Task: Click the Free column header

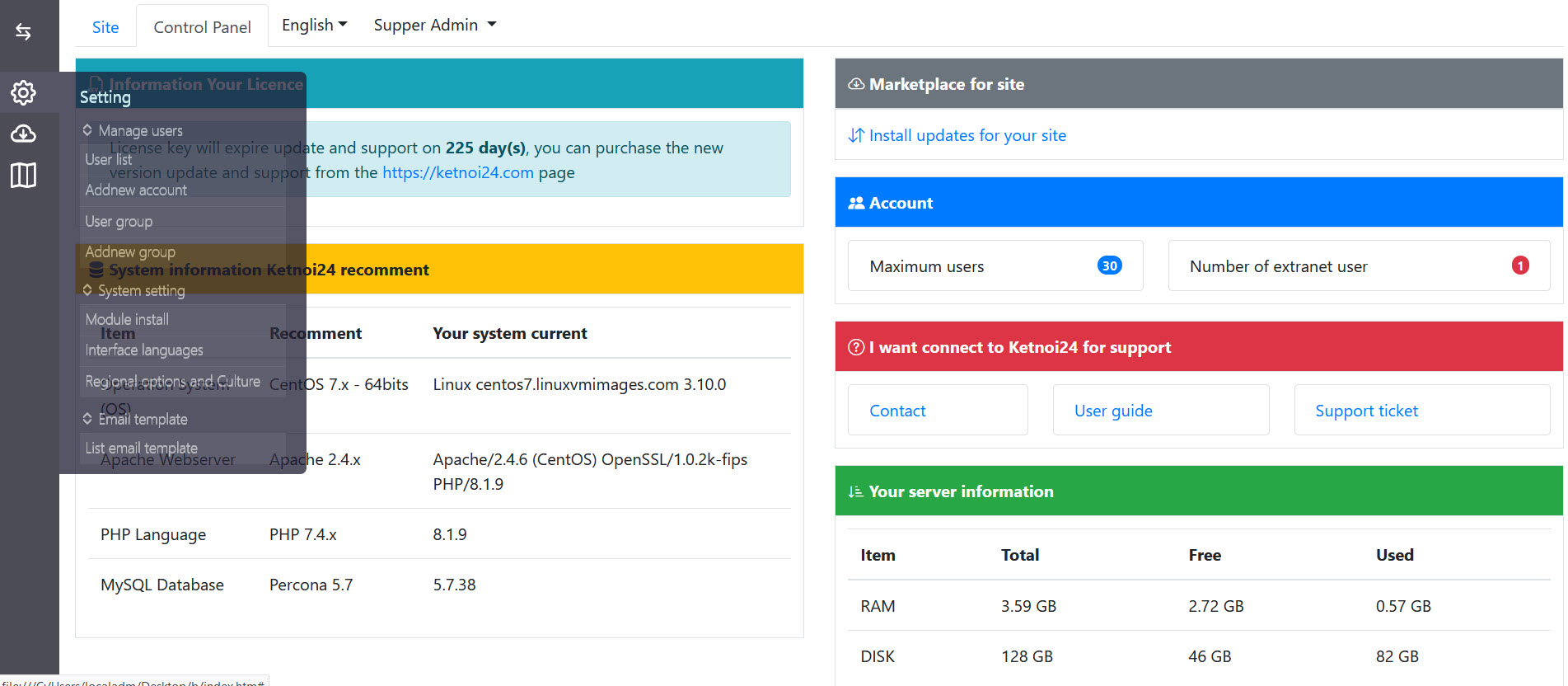Action: [x=1205, y=555]
